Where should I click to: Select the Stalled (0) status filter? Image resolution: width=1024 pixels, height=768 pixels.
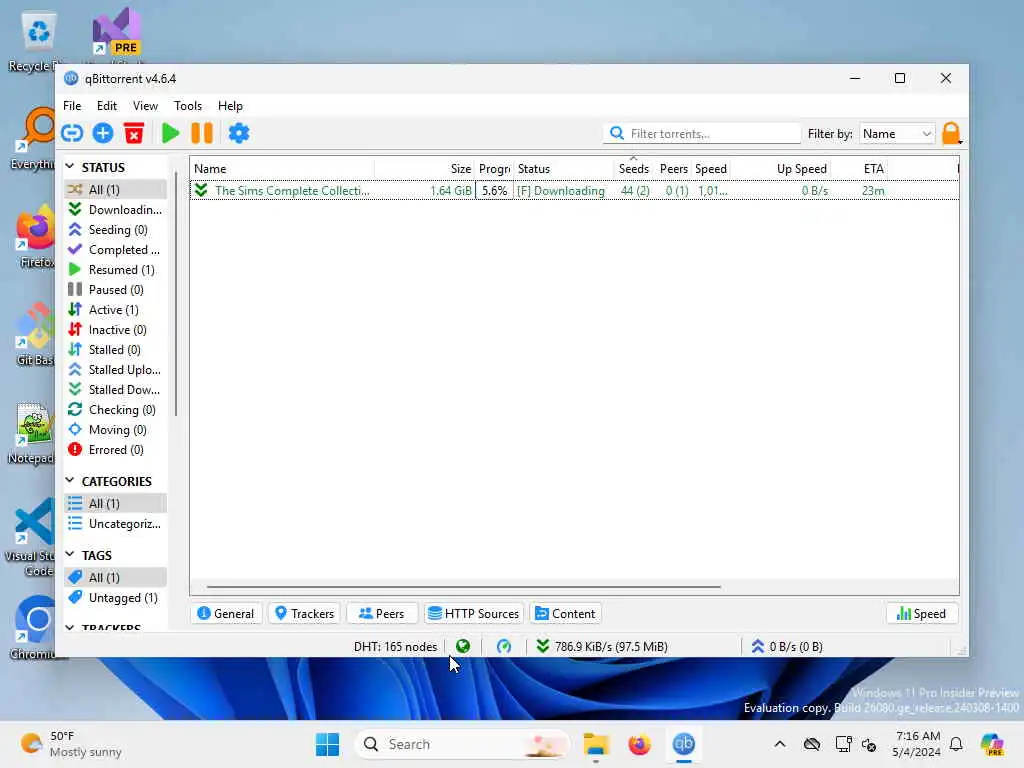(116, 350)
